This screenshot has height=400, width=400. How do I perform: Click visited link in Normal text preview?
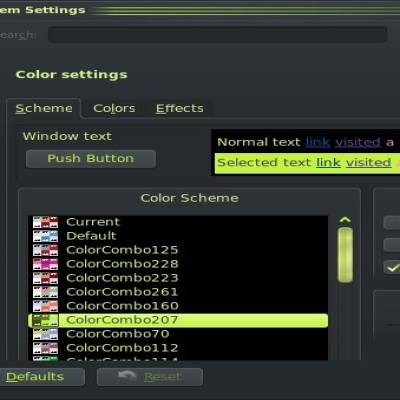(358, 142)
